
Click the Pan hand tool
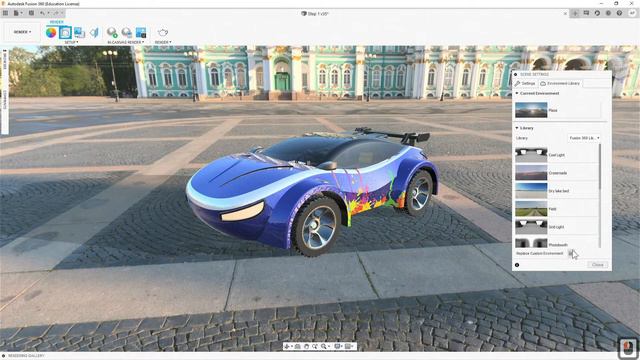tap(306, 347)
